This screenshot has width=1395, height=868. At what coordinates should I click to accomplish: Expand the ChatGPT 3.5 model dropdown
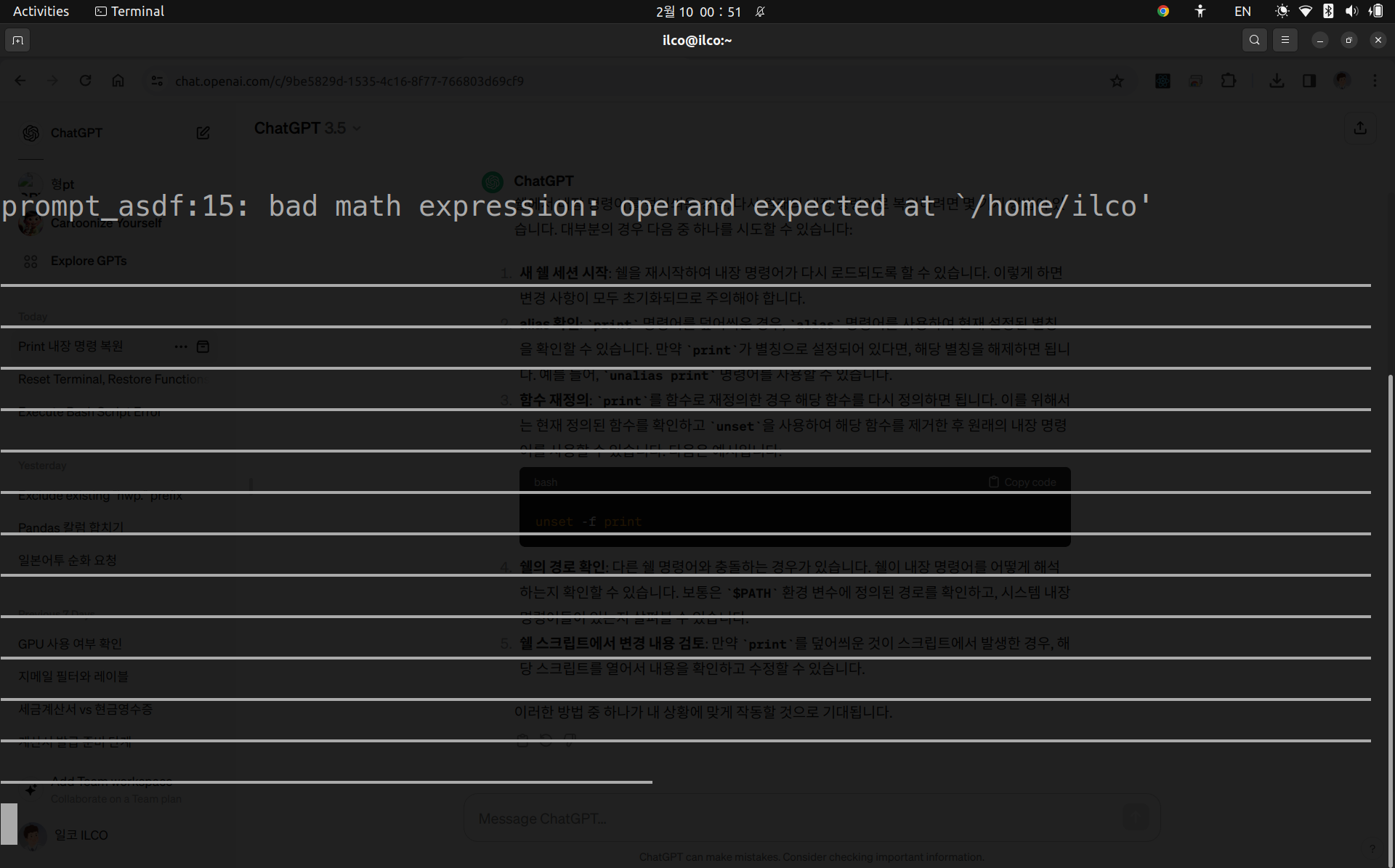pyautogui.click(x=307, y=128)
